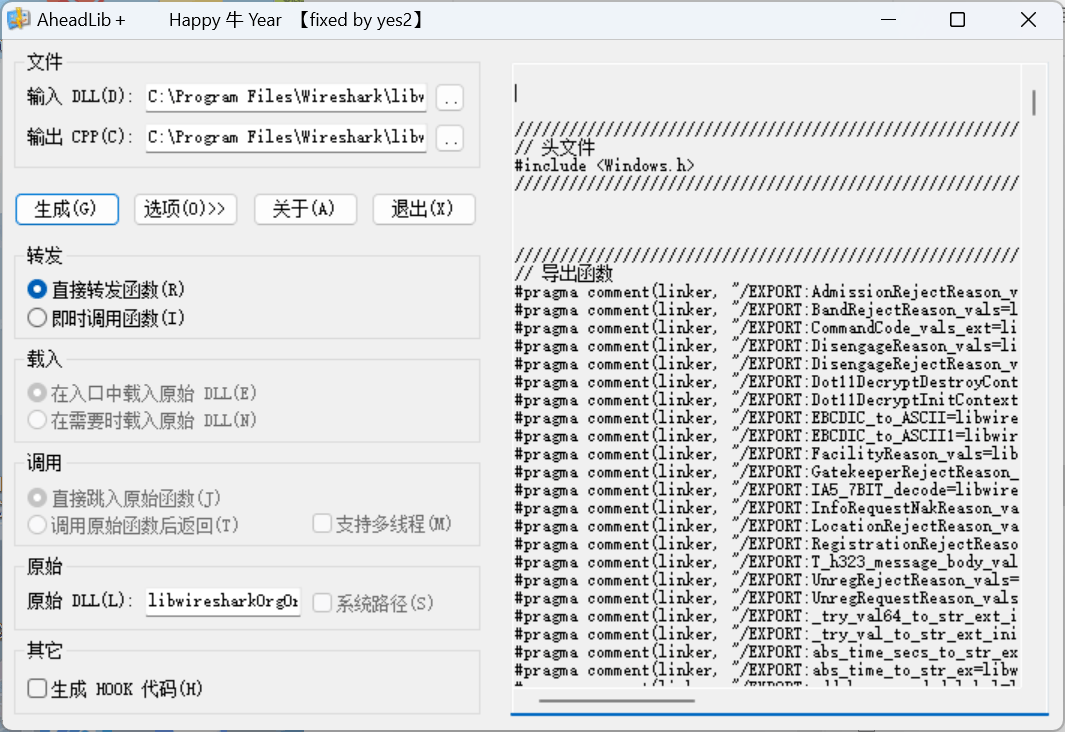Screen dimensions: 1065x732
Task: Choose 调用原始函数后返回(T) radio option
Action: (38, 525)
